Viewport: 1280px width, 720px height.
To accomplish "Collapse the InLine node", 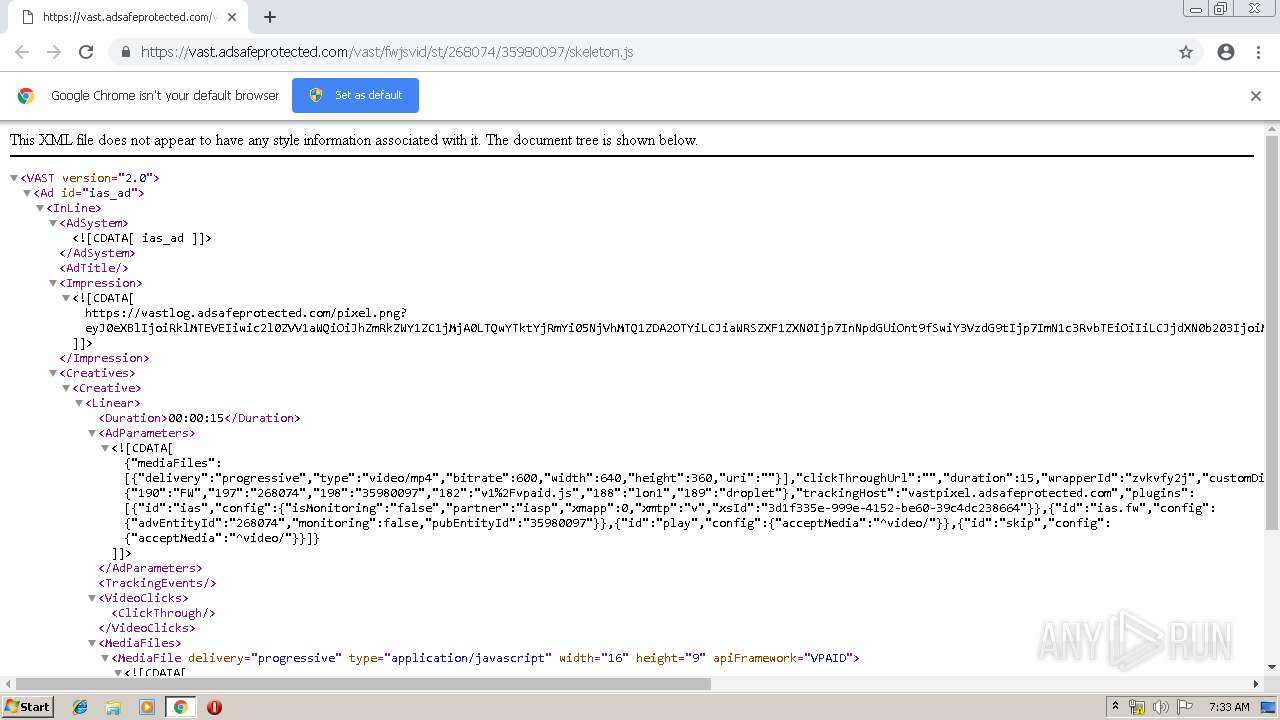I will click(40, 208).
